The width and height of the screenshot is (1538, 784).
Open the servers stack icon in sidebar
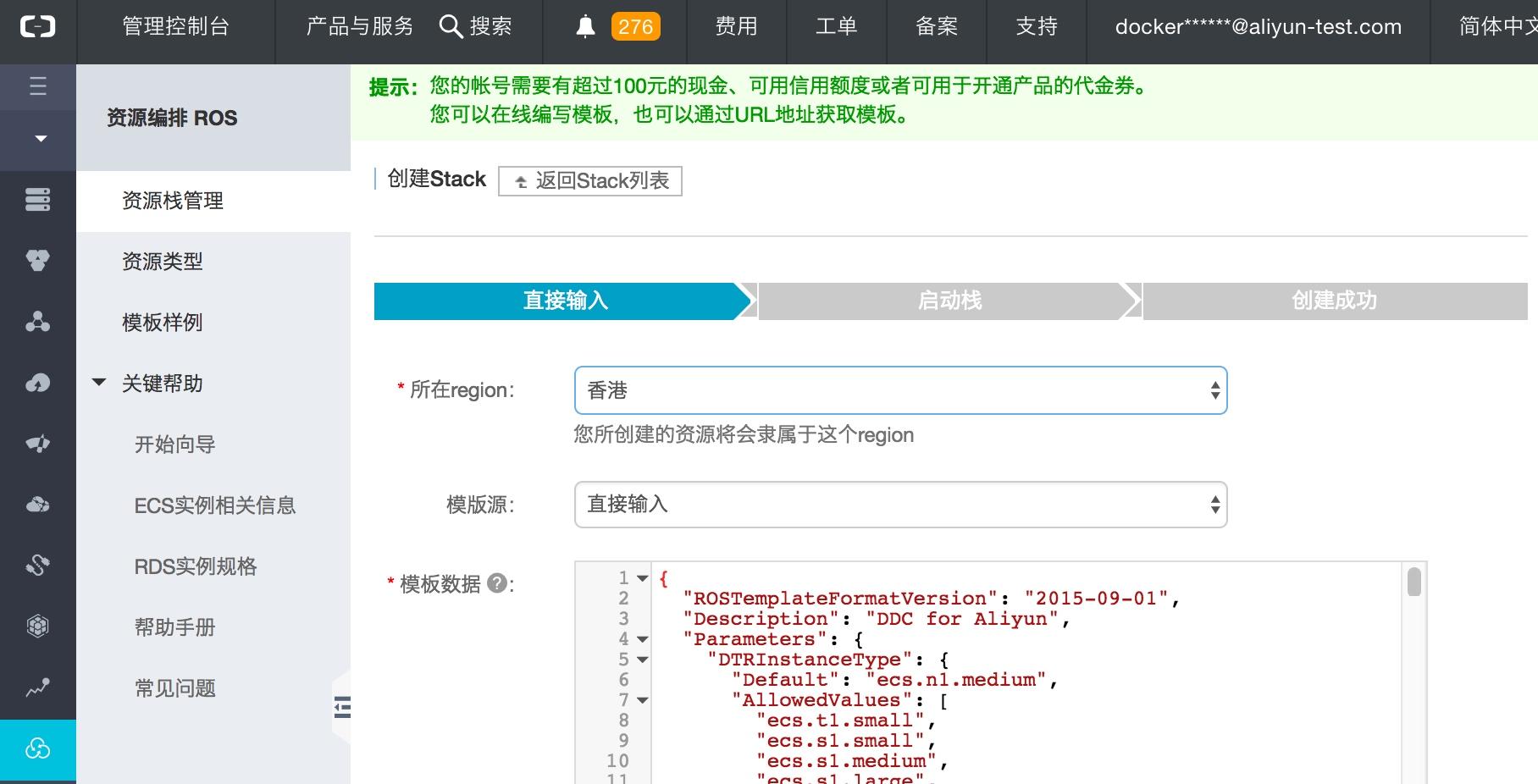pos(38,200)
